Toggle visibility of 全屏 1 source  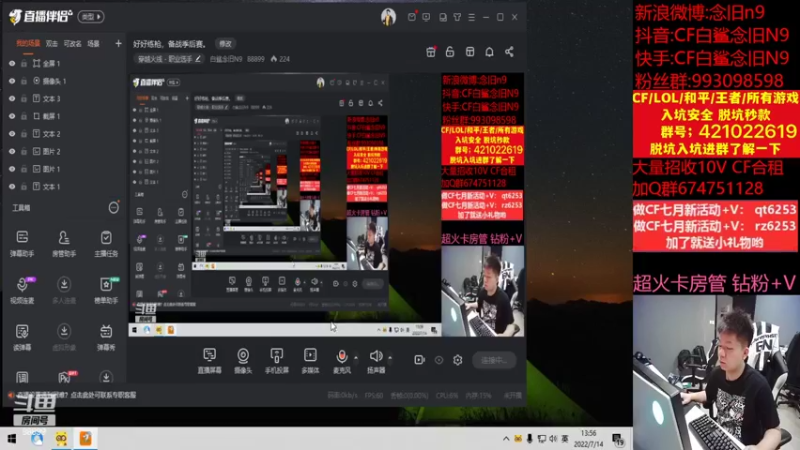coord(12,64)
